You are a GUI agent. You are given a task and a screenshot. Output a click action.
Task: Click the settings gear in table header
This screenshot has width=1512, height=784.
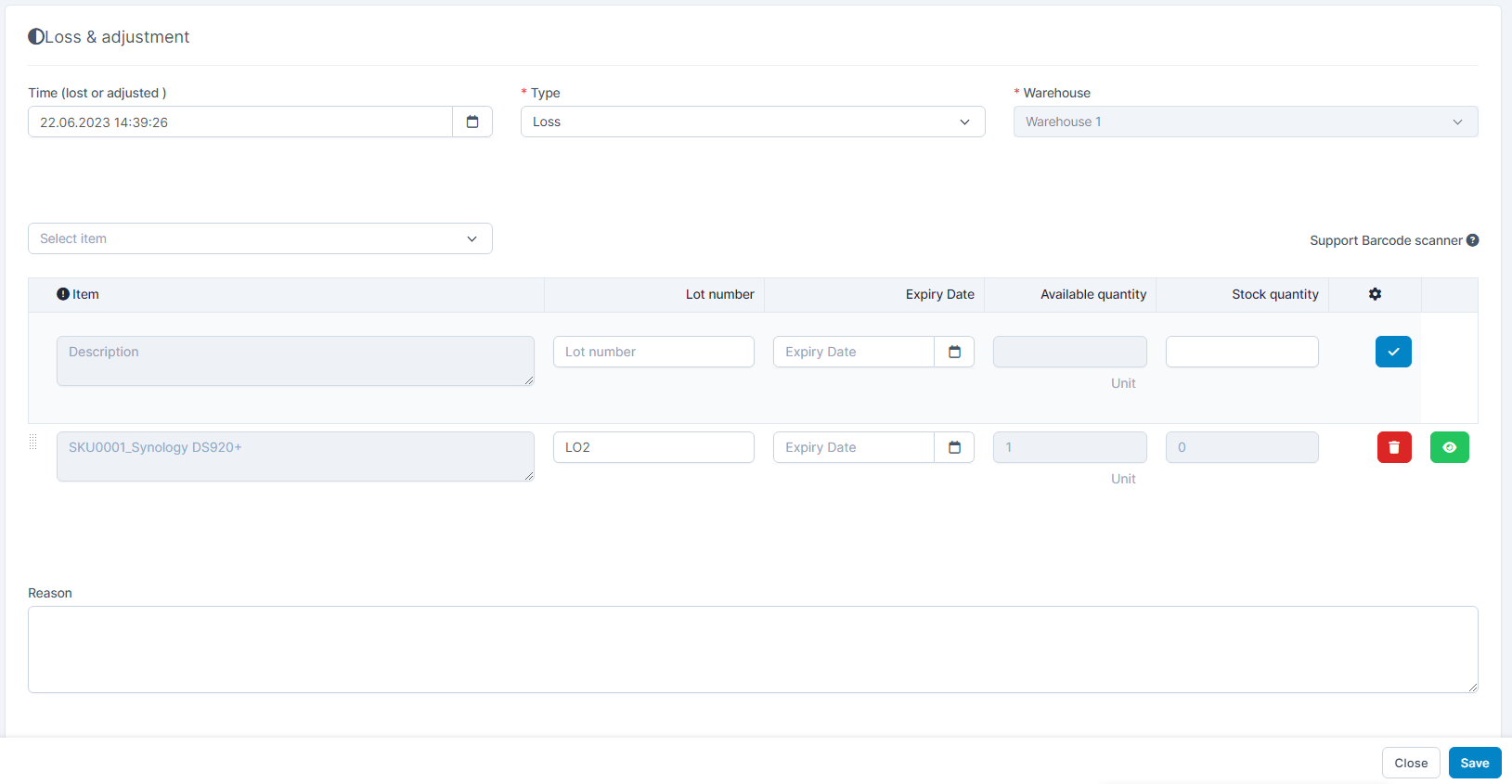[1375, 294]
